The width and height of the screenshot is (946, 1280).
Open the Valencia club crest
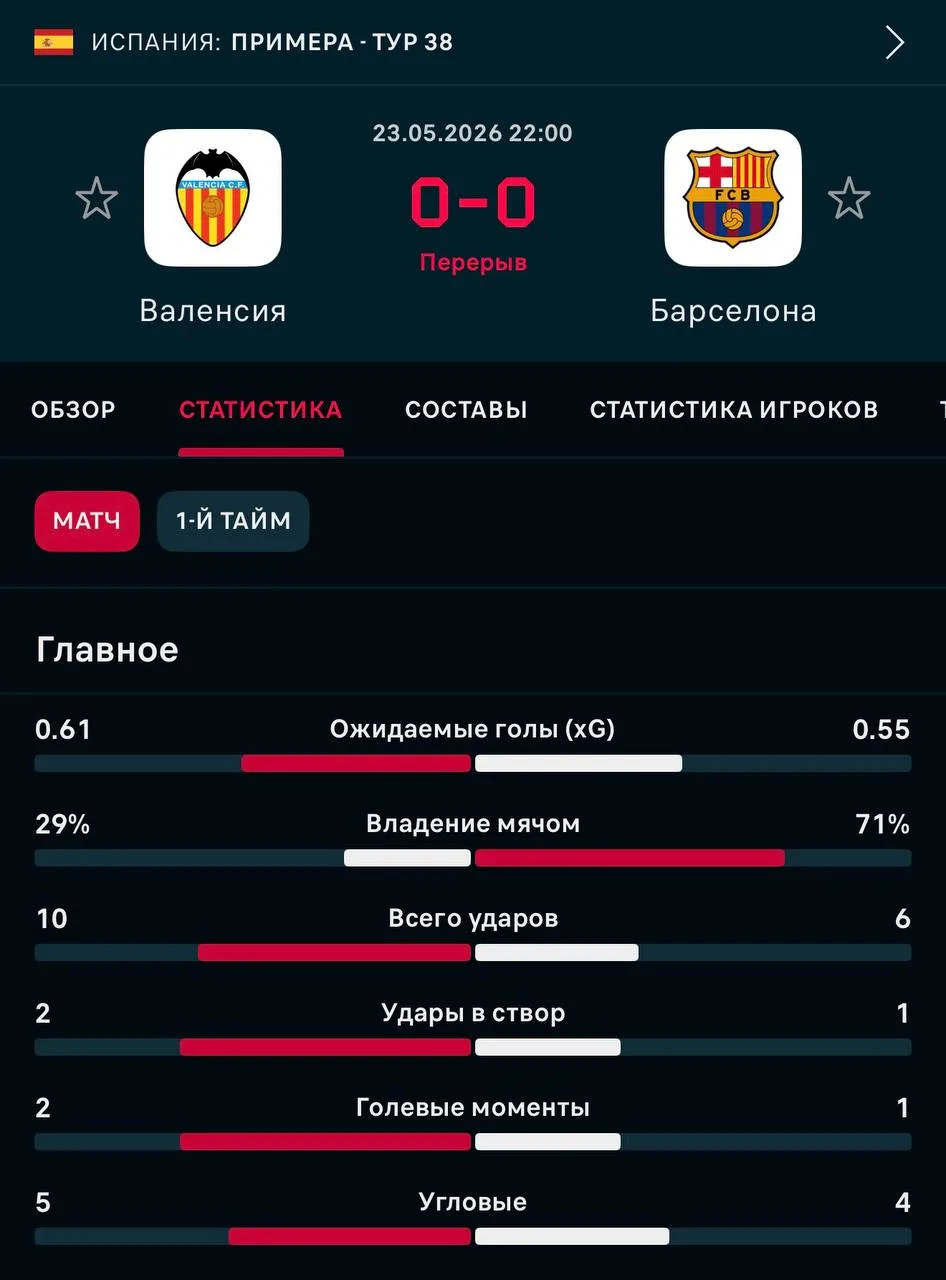tap(213, 198)
